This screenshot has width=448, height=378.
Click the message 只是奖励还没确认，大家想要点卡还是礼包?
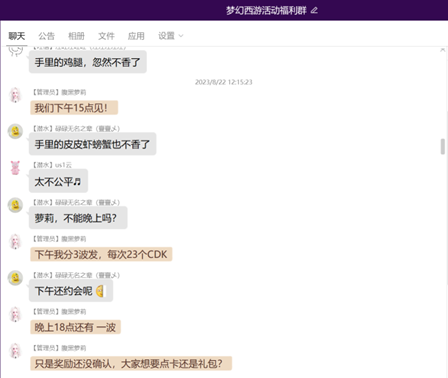point(131,363)
